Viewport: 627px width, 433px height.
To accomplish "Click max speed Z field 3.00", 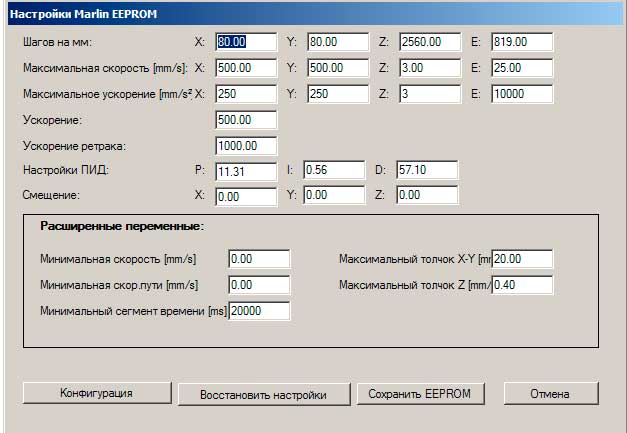I will tap(427, 68).
